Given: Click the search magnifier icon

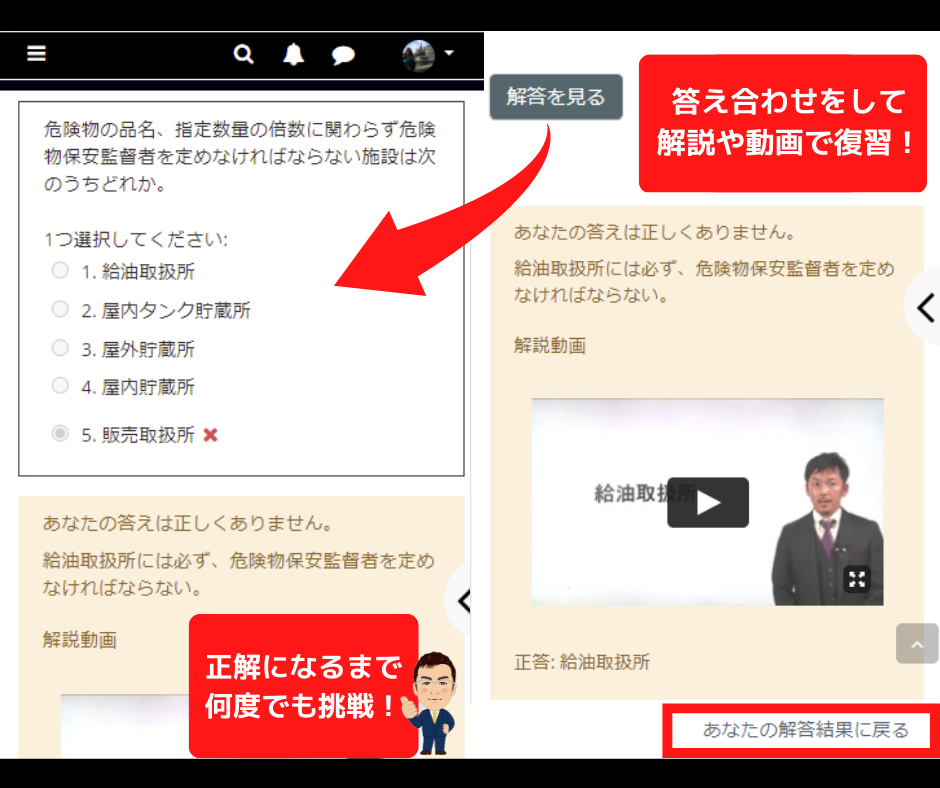Looking at the screenshot, I should [x=243, y=55].
